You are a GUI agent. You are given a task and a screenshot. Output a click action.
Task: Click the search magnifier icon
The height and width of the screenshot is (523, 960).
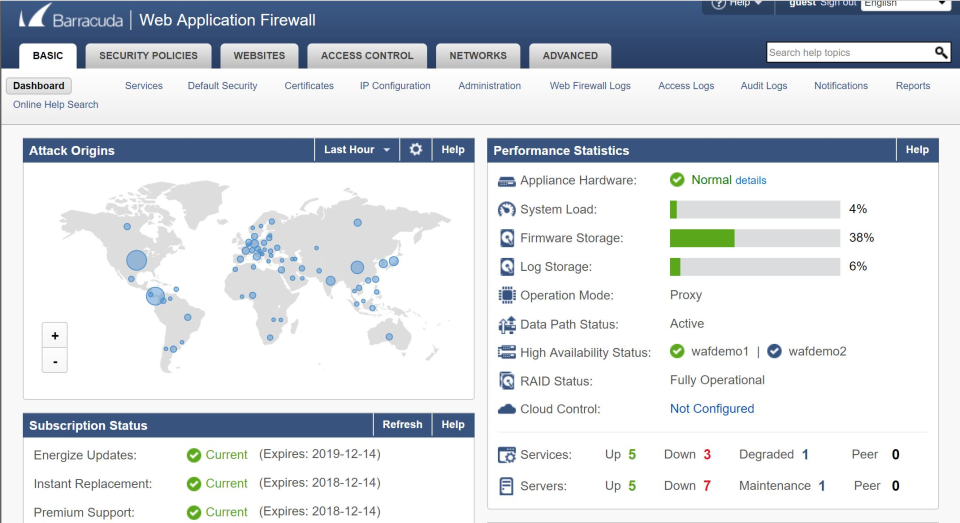pyautogui.click(x=941, y=53)
